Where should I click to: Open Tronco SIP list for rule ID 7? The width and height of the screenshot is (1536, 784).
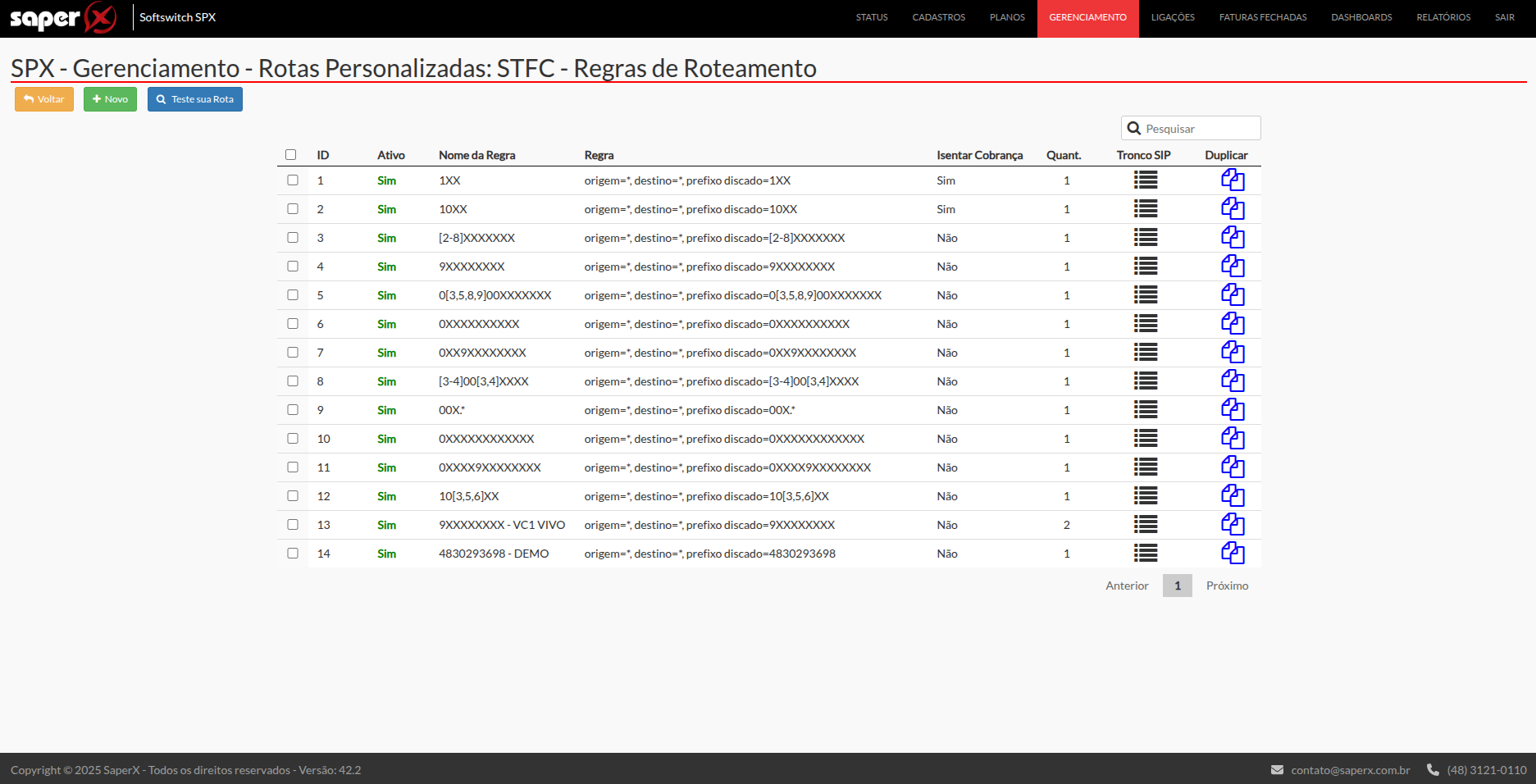(x=1146, y=353)
